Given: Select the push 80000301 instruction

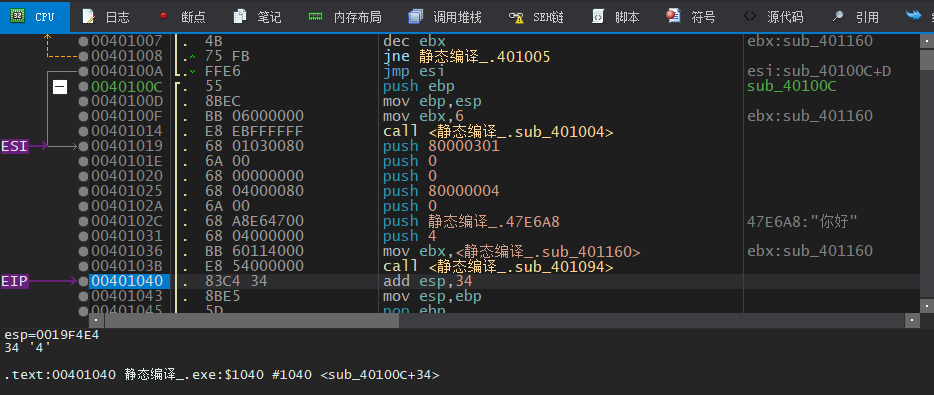Looking at the screenshot, I should pos(441,146).
